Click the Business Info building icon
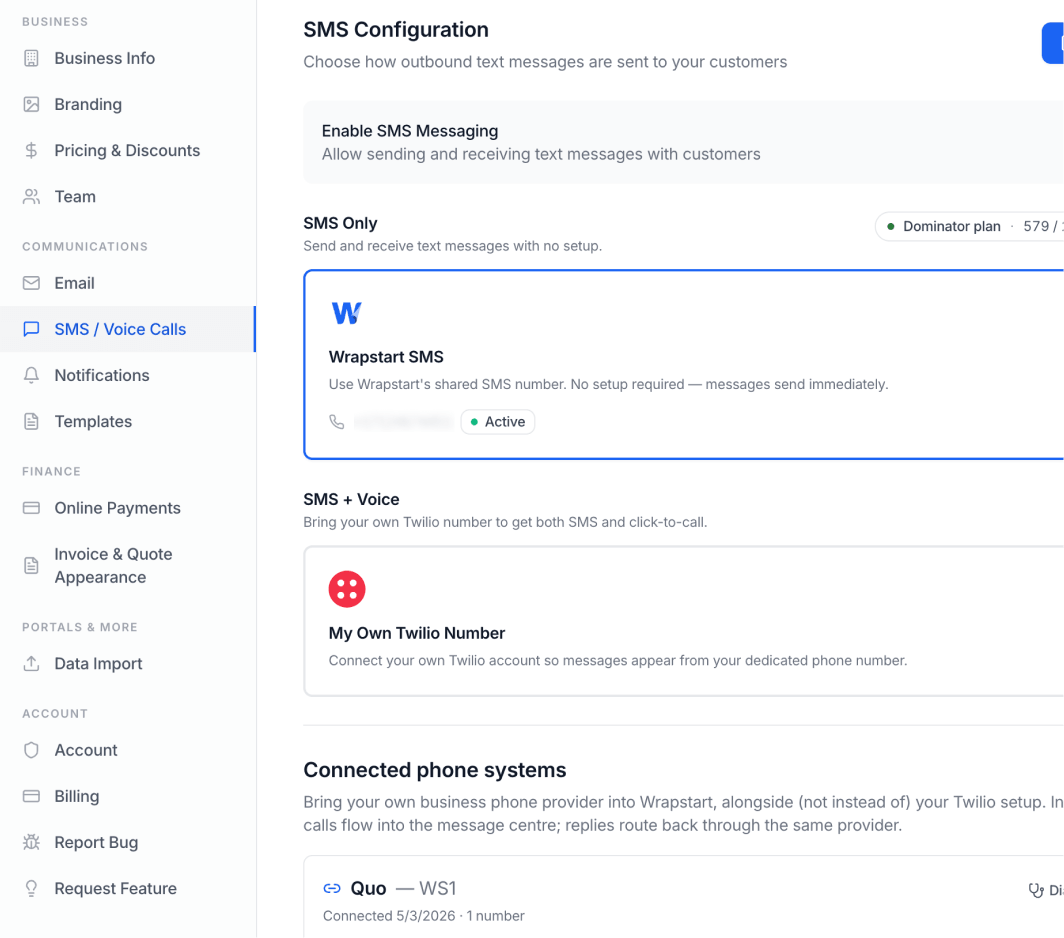1064x938 pixels. click(31, 58)
